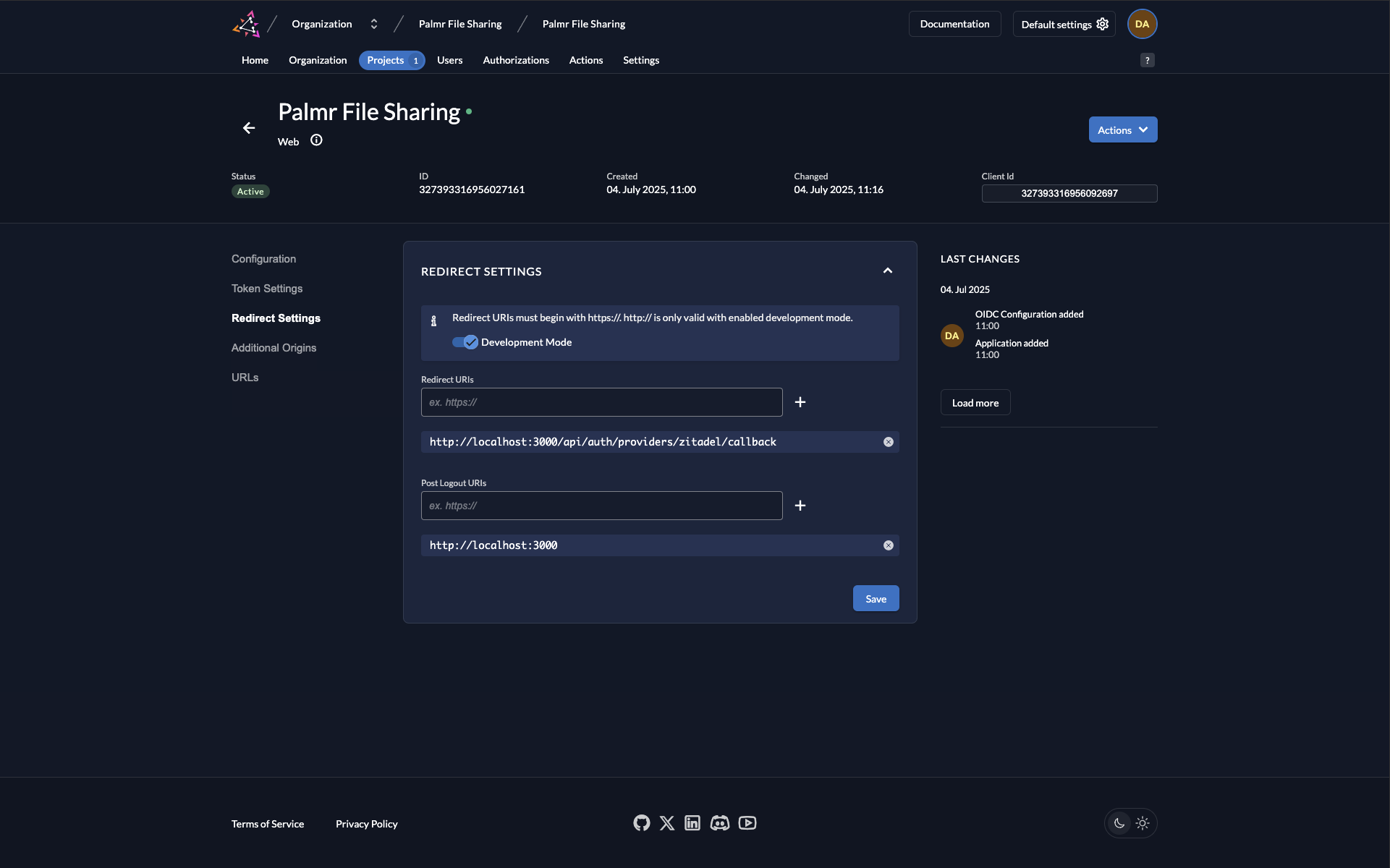The width and height of the screenshot is (1390, 868).
Task: Select Token Settings in the side menu
Action: tap(267, 289)
